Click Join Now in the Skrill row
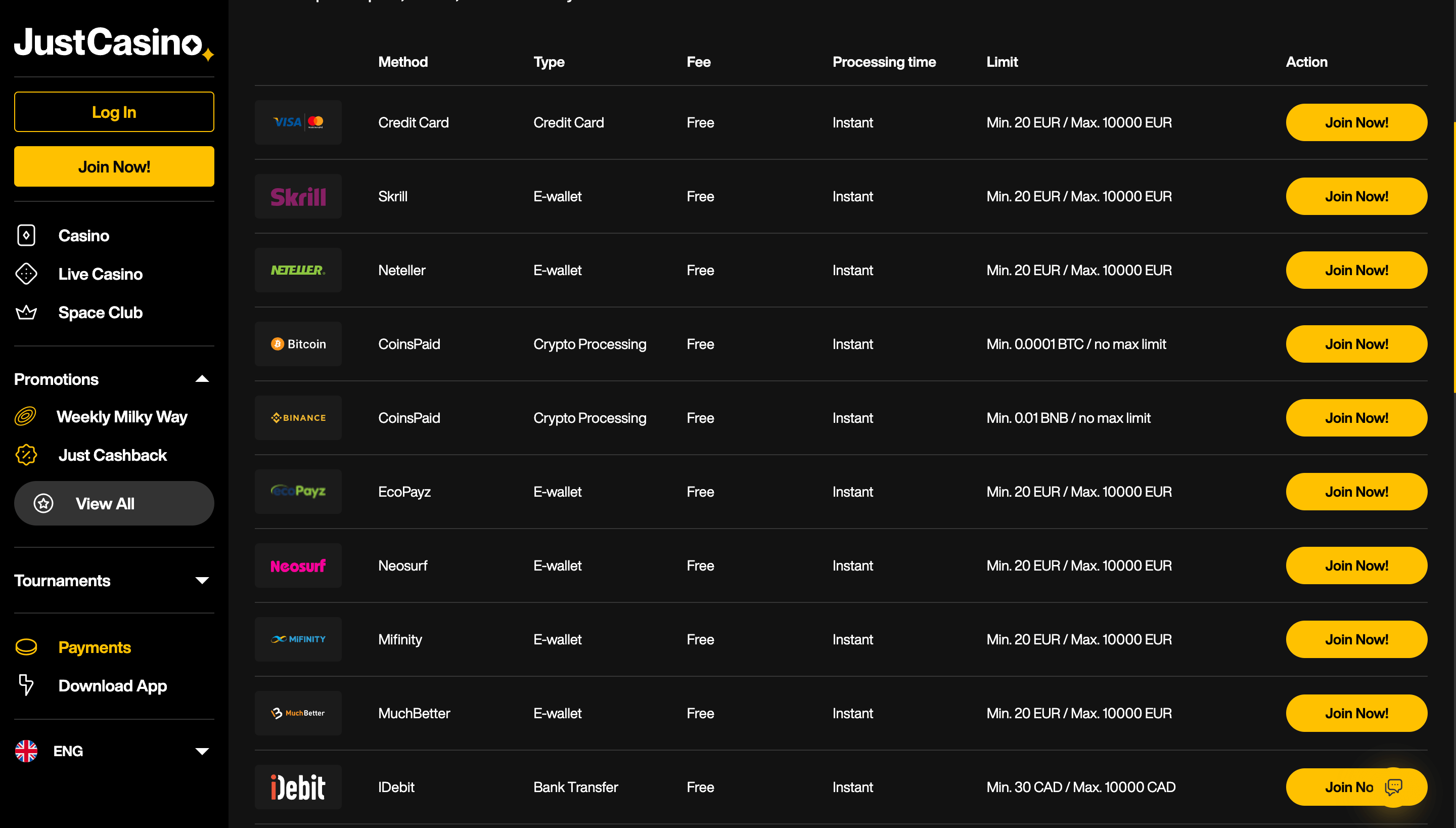Viewport: 1456px width, 828px height. point(1356,196)
